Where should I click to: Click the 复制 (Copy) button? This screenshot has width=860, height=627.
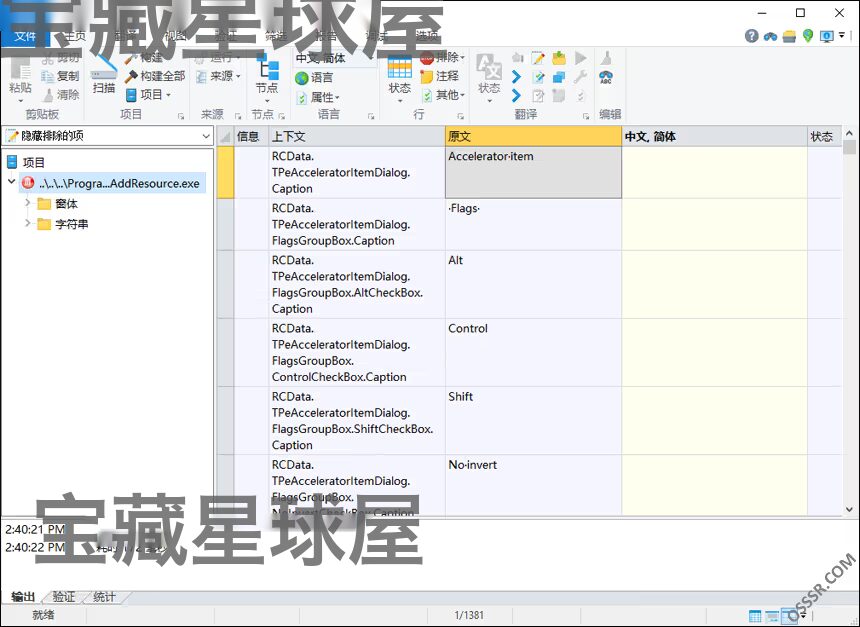pos(60,76)
